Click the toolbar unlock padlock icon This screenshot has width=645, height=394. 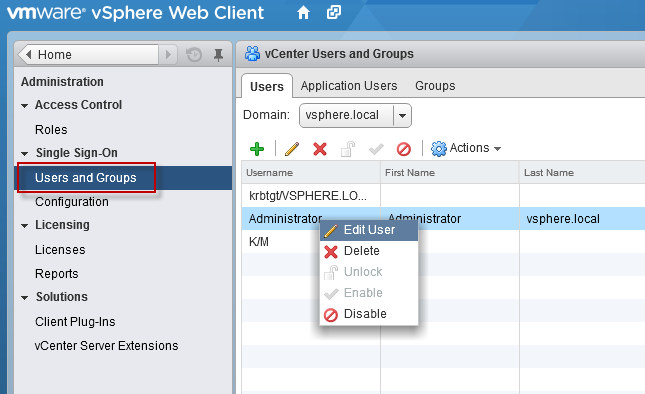click(348, 149)
